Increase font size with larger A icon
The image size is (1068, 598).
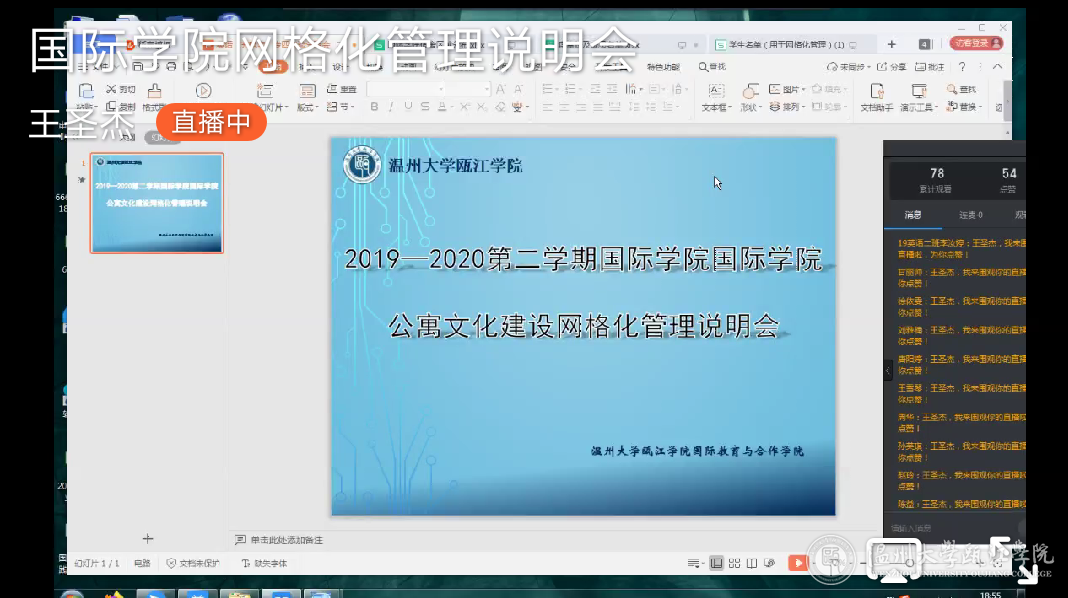pos(501,89)
